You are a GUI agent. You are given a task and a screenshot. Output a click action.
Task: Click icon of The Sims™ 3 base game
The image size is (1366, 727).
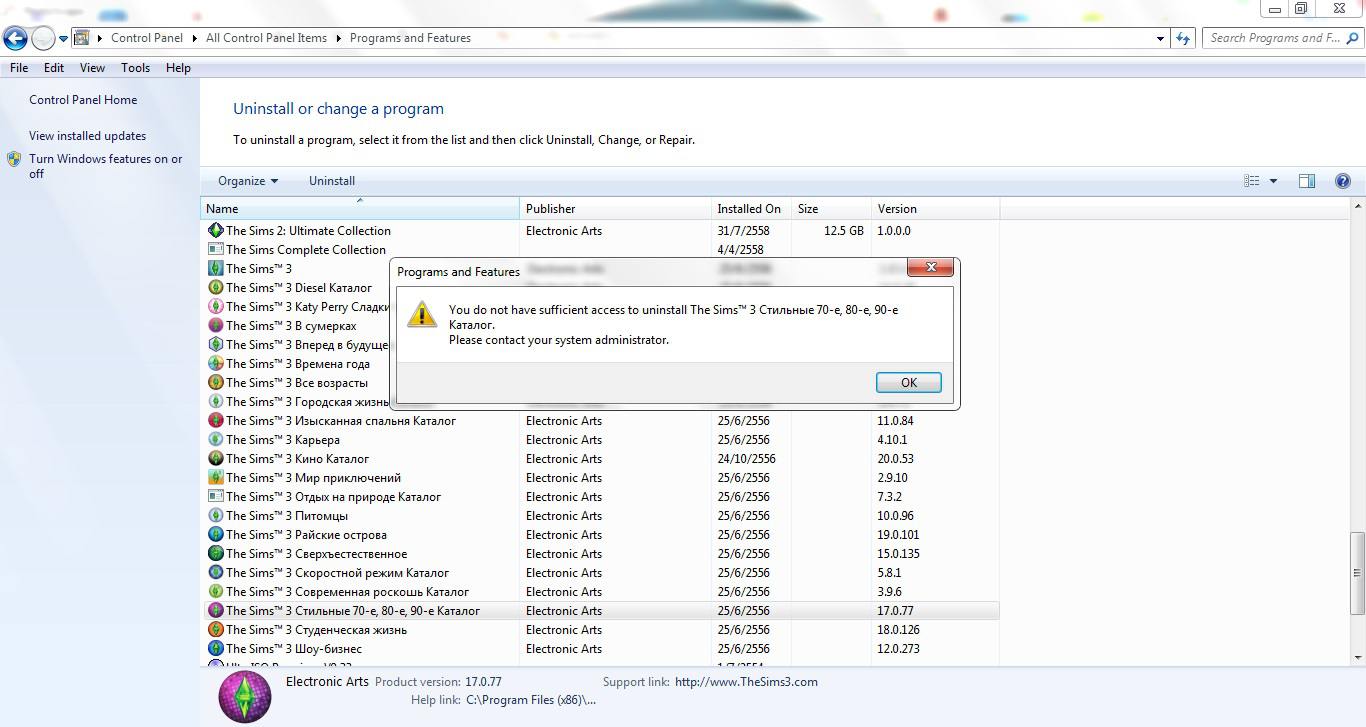click(215, 269)
